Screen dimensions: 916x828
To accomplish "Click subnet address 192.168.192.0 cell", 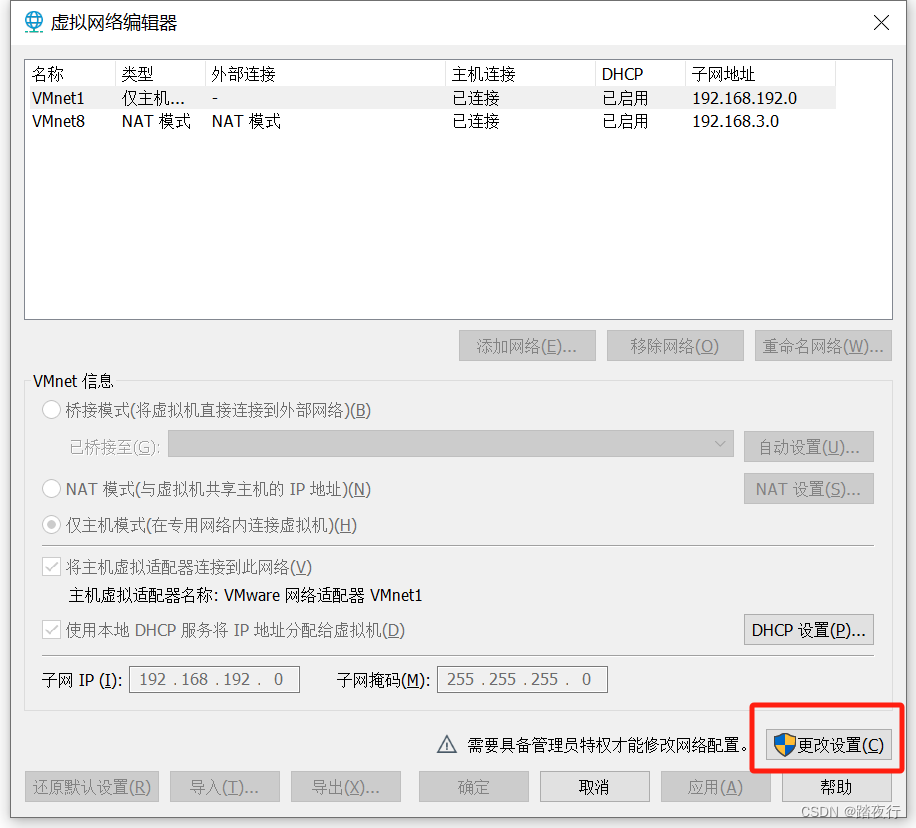I will click(x=744, y=98).
